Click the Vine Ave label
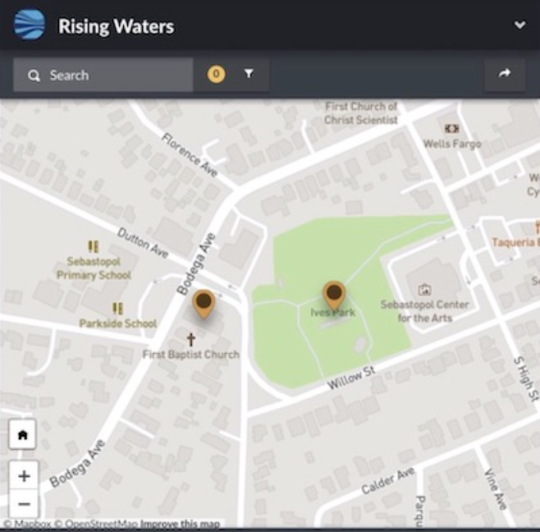Viewport: 540px width, 532px height. pos(496,489)
